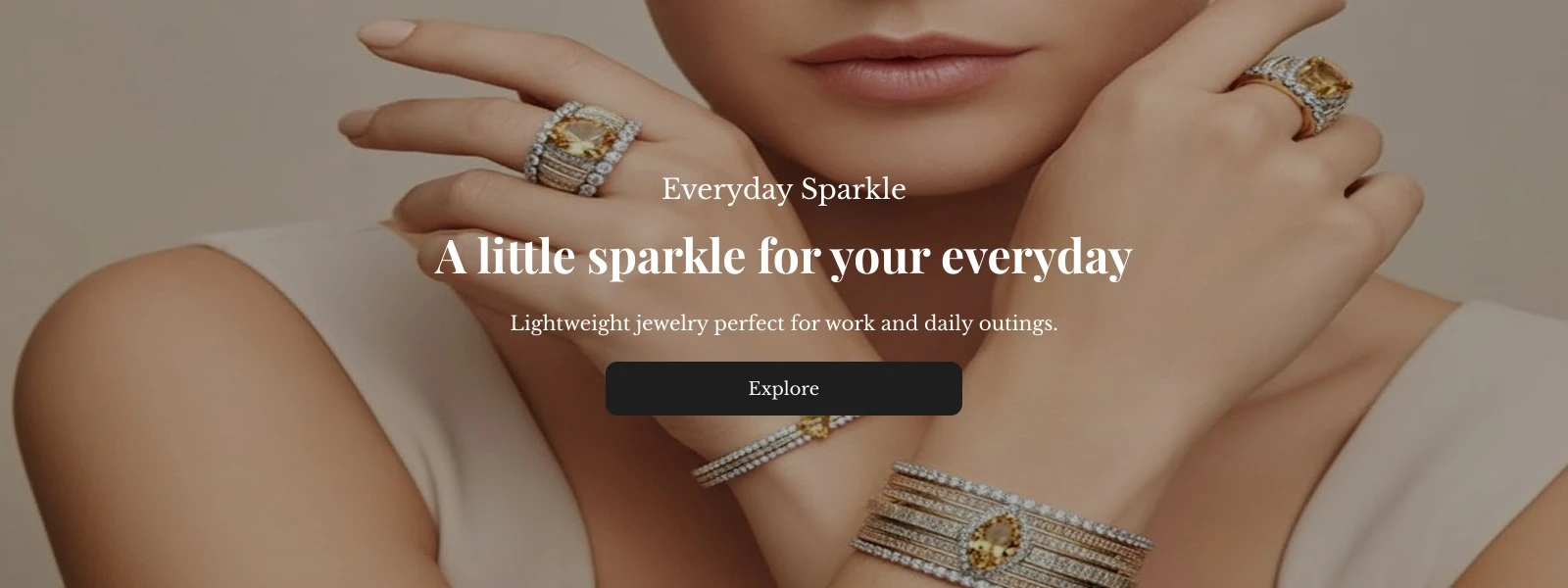The width and height of the screenshot is (1568, 588).
Task: Click the word 'everyday' in the headline
Action: (x=1036, y=257)
